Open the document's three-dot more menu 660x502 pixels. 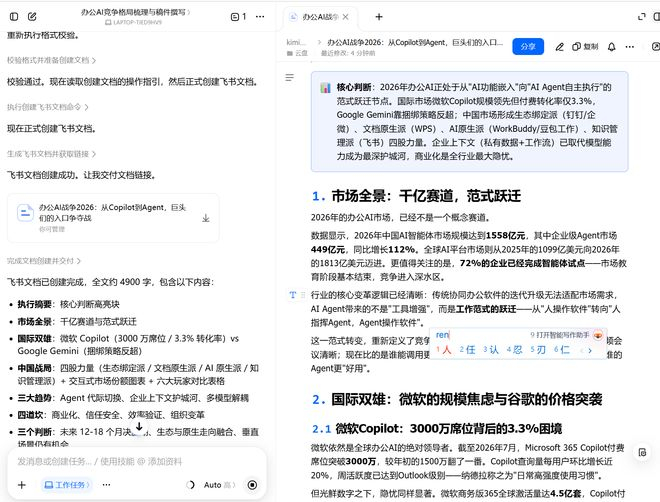click(x=630, y=47)
